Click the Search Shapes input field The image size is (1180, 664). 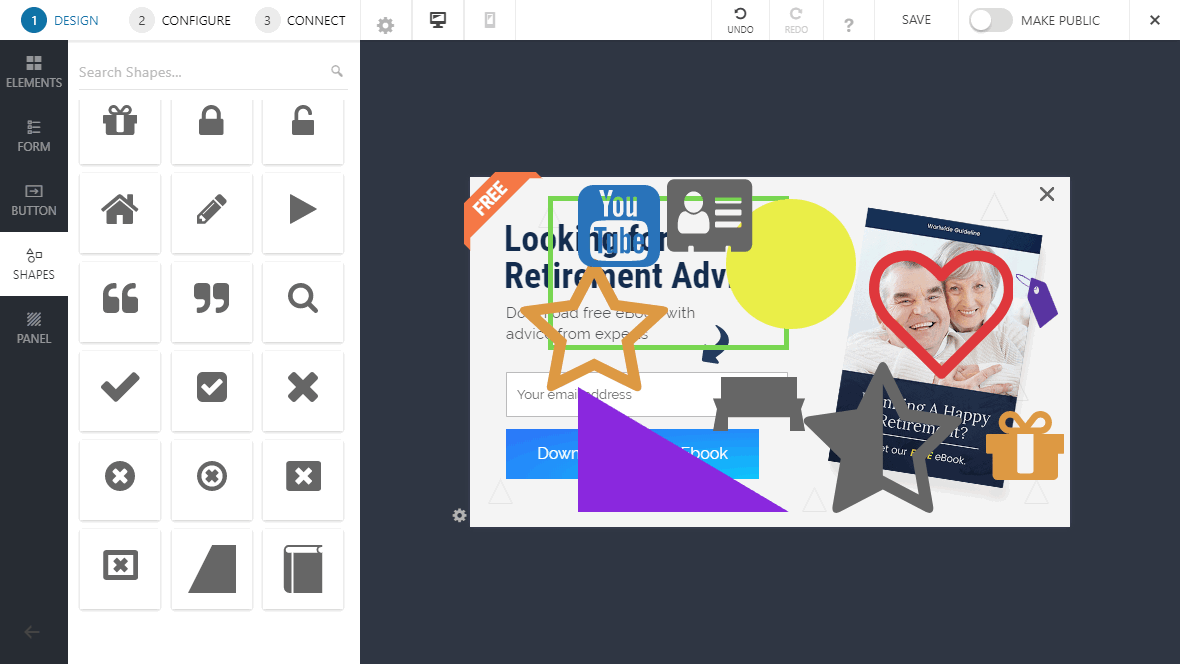click(200, 71)
